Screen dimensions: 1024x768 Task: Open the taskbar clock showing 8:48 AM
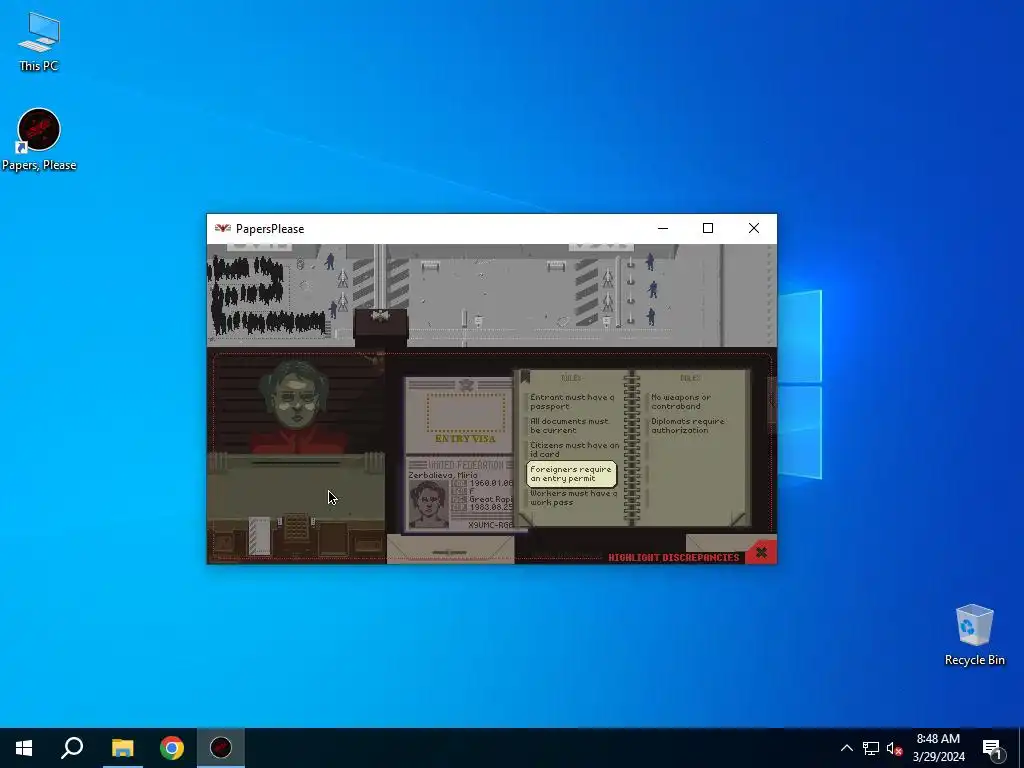[x=938, y=748]
